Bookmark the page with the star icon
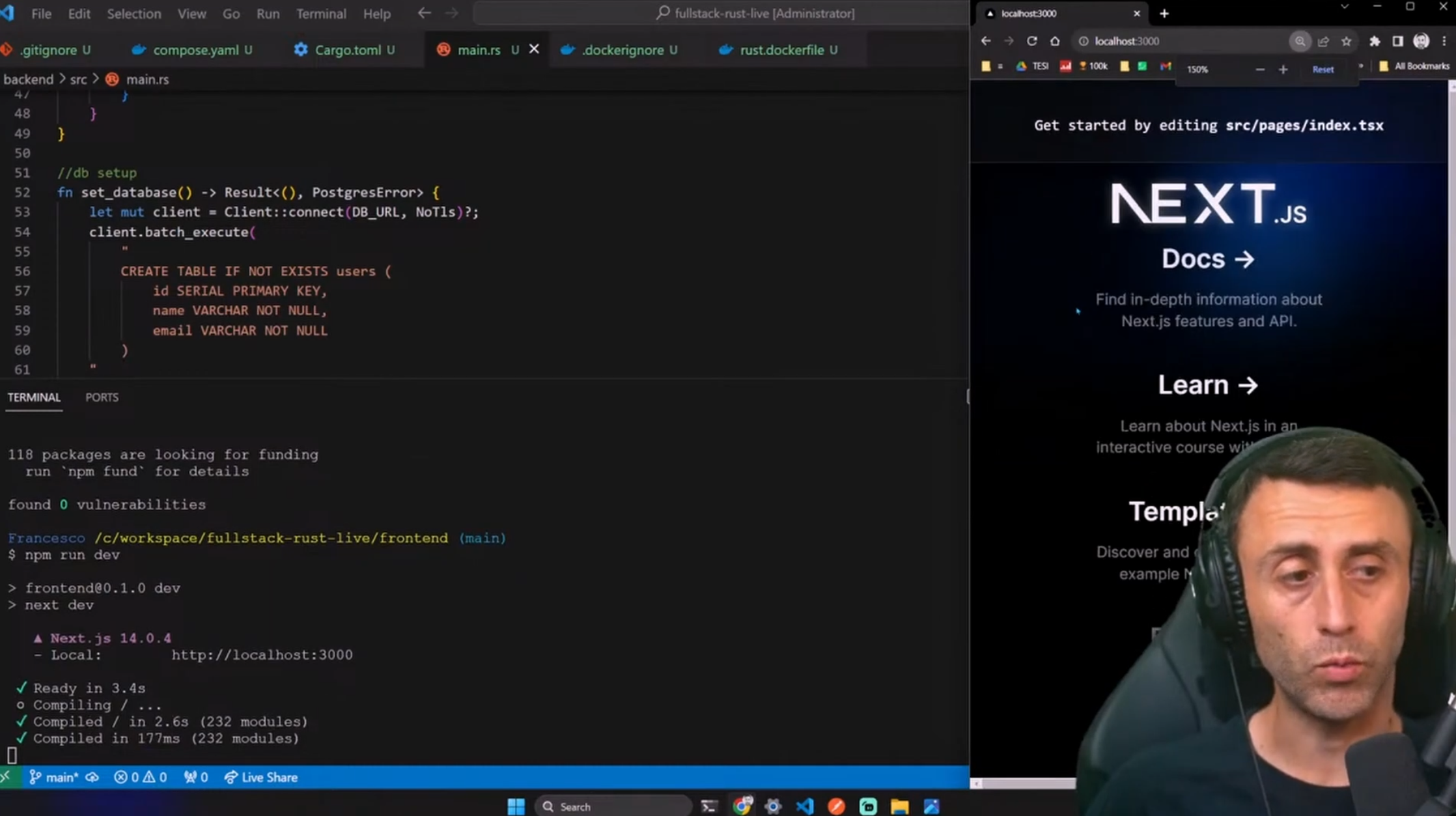 [x=1346, y=40]
